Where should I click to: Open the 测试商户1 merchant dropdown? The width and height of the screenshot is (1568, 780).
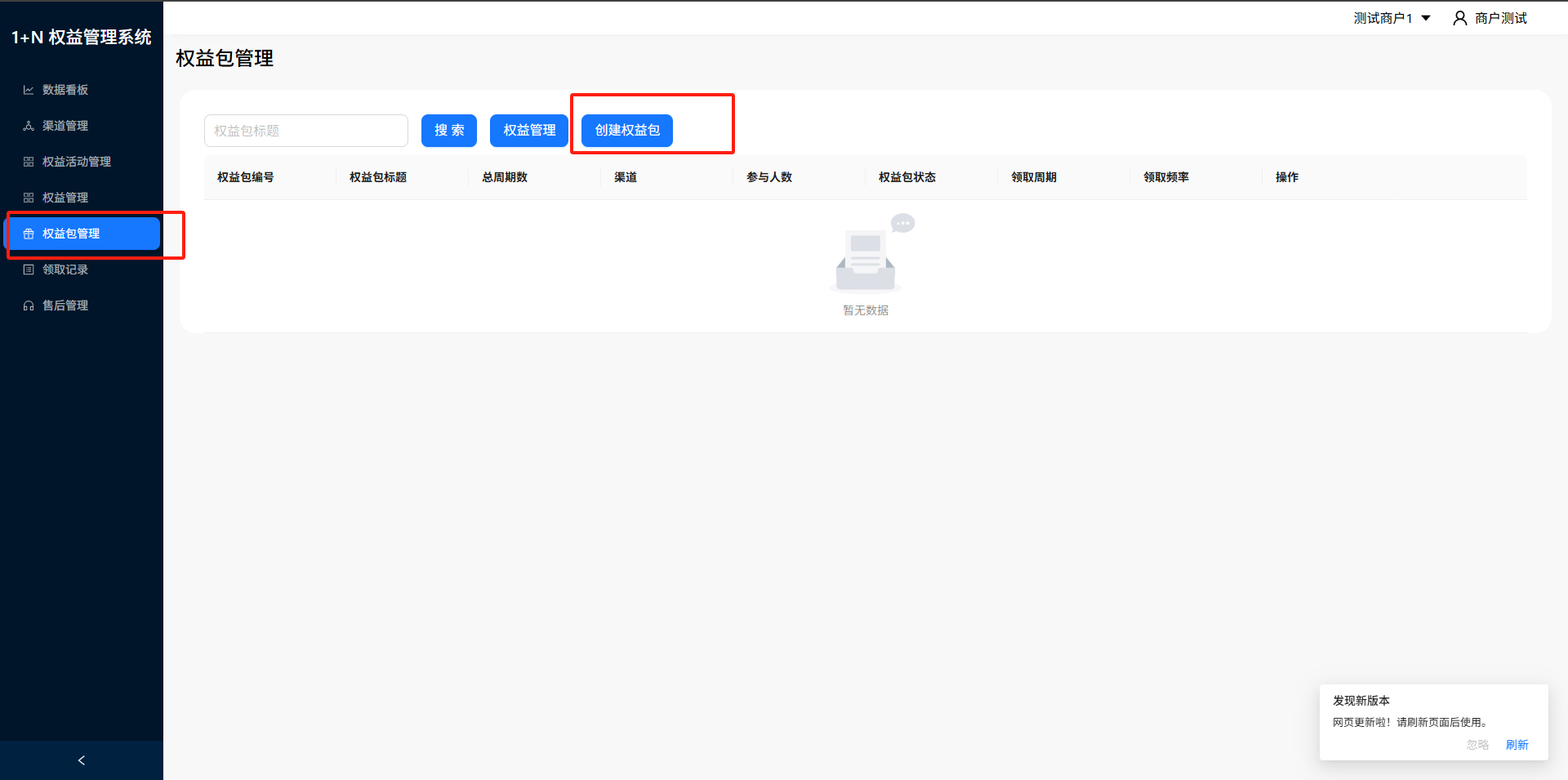pyautogui.click(x=1392, y=18)
